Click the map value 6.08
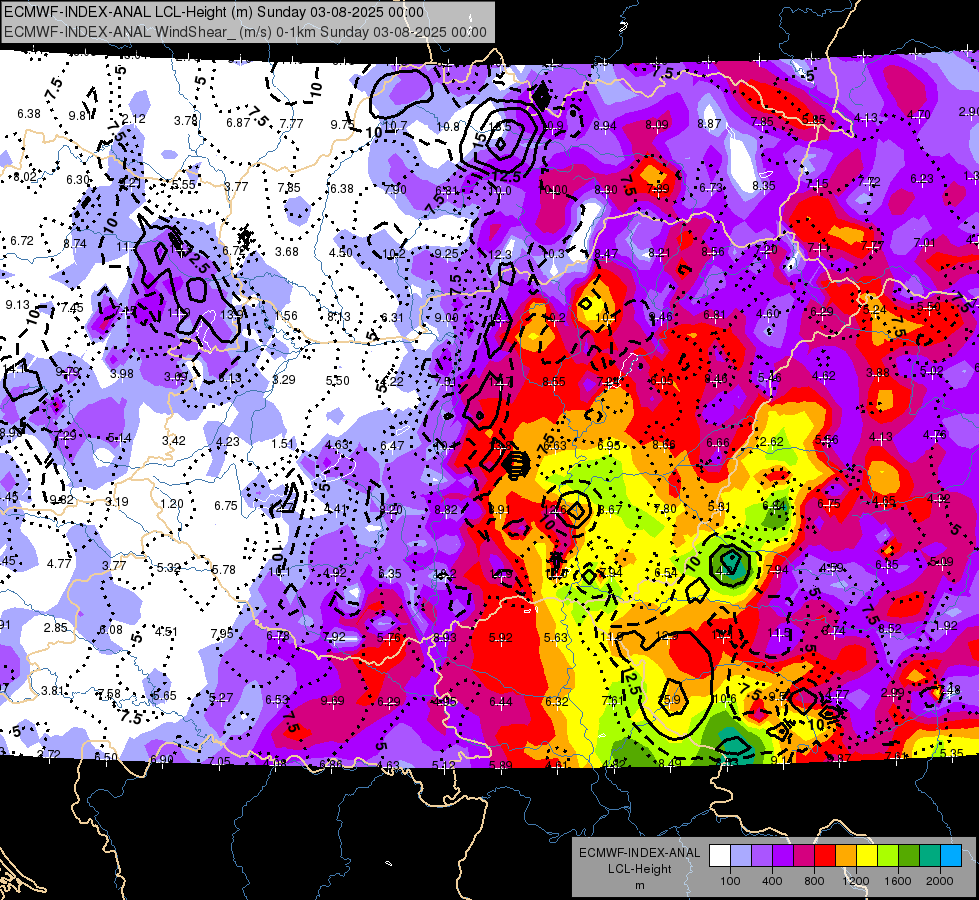This screenshot has width=979, height=900. click(111, 630)
